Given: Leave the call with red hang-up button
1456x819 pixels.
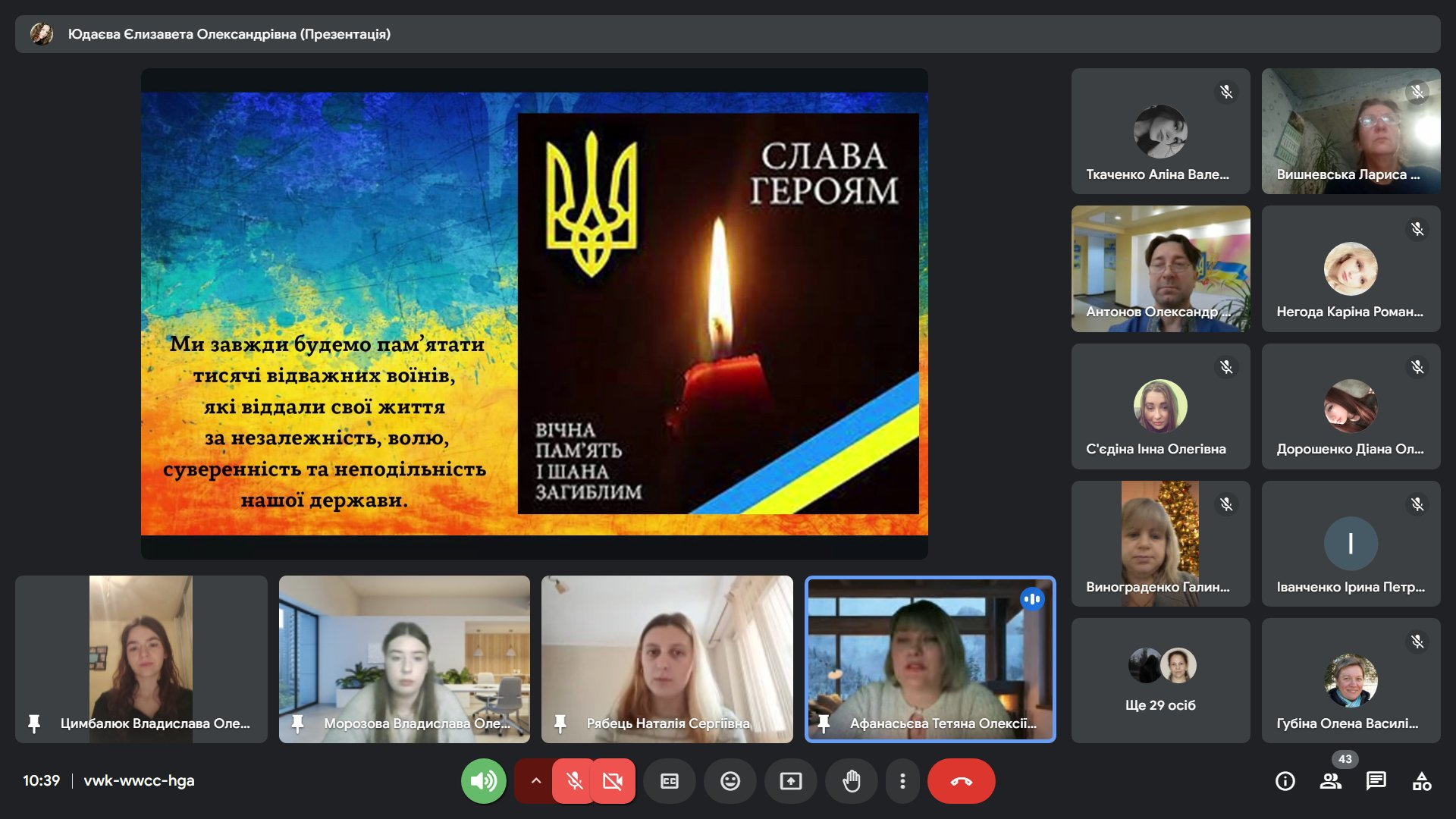Looking at the screenshot, I should click(962, 780).
